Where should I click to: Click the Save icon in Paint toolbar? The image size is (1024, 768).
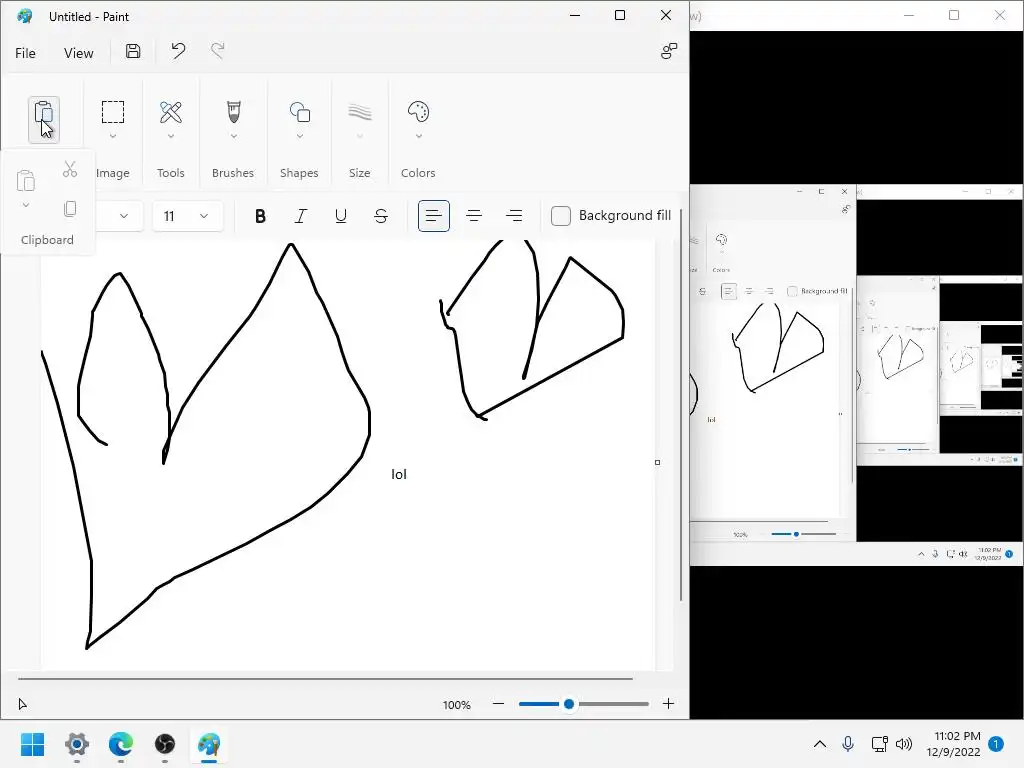coord(133,52)
